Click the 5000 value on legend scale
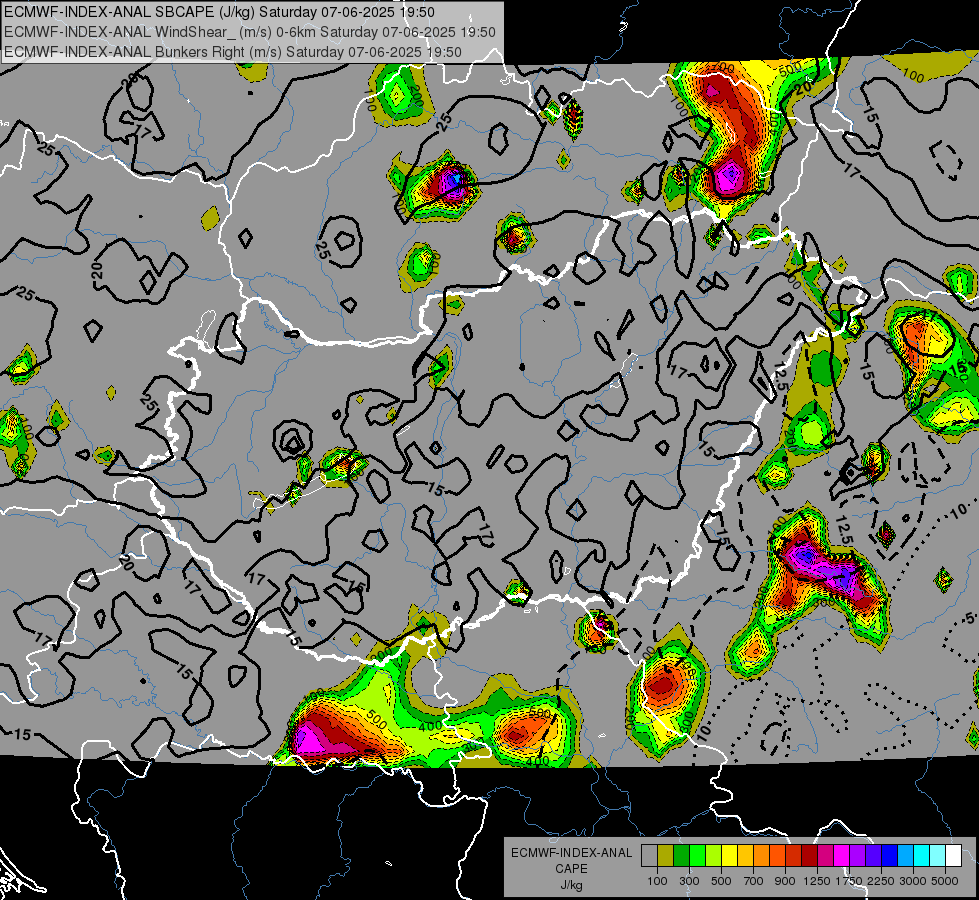The image size is (979, 900). click(945, 881)
